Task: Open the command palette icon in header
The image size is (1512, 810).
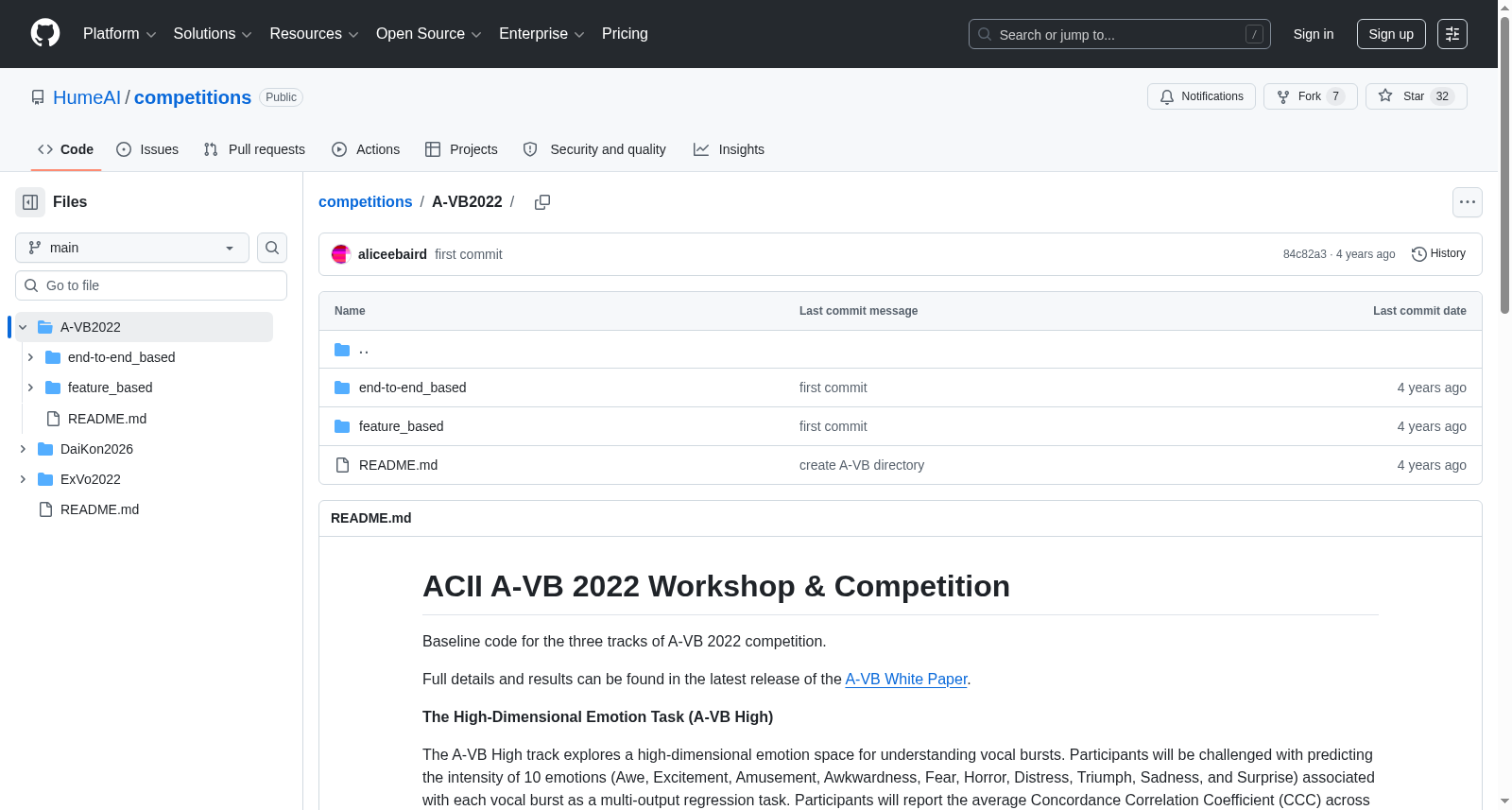Action: (1452, 34)
